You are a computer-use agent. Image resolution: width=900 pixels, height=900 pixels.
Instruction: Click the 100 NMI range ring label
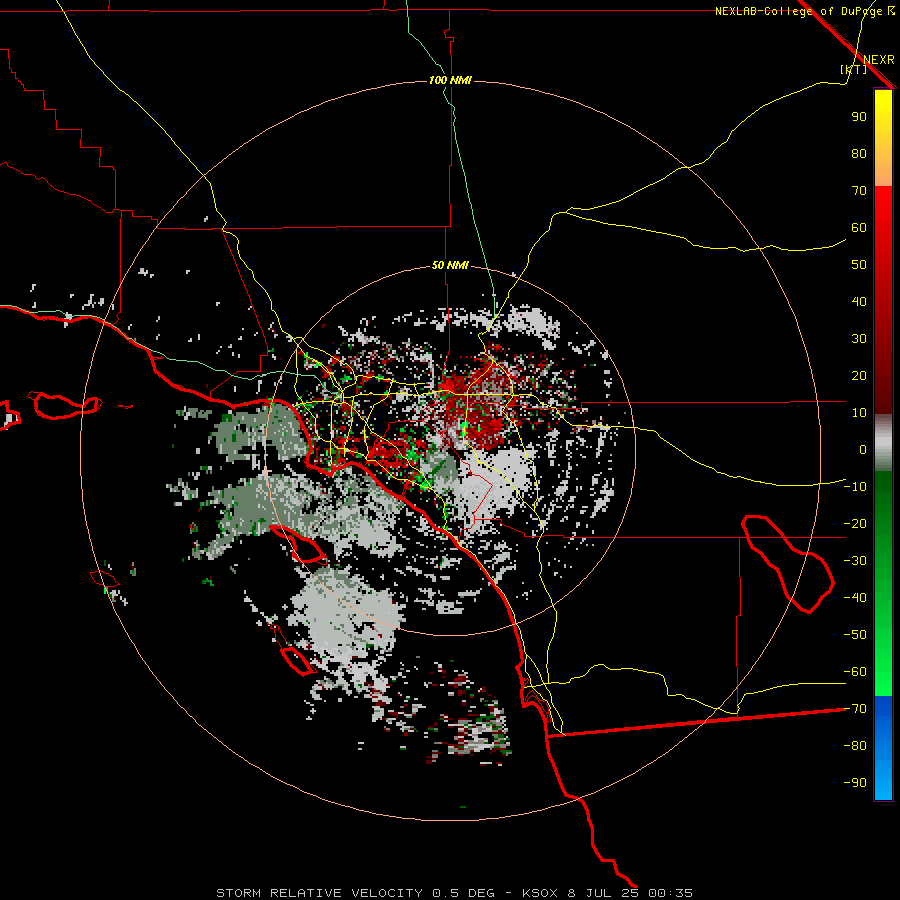[450, 80]
